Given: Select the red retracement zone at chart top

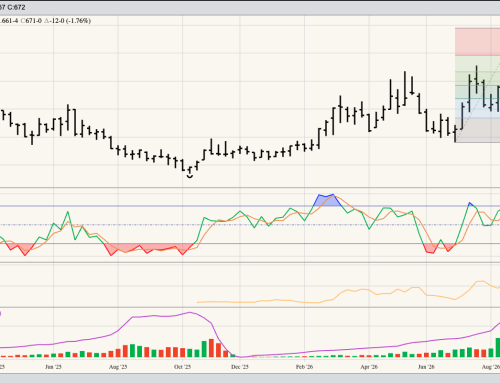Looking at the screenshot, I should (477, 42).
